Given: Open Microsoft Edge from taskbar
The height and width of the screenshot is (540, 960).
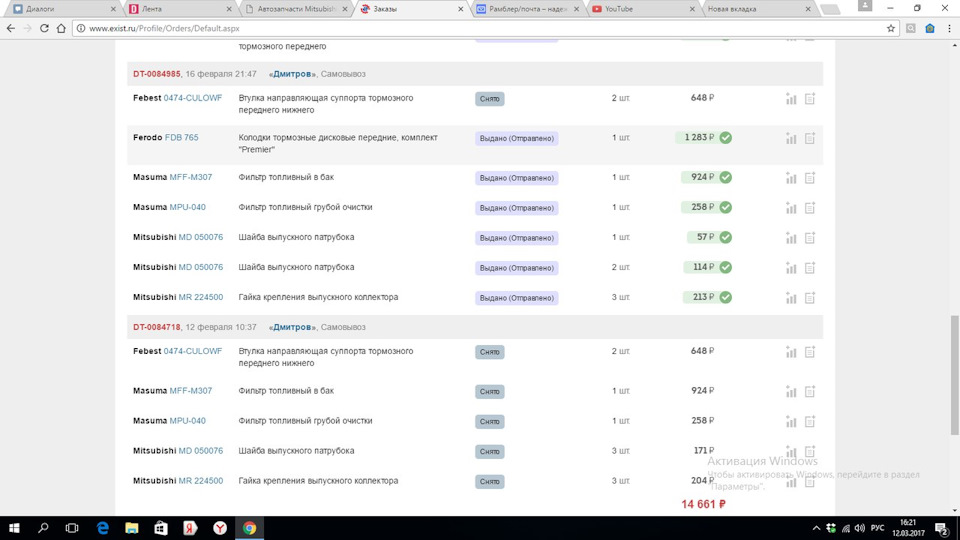Looking at the screenshot, I should click(102, 528).
